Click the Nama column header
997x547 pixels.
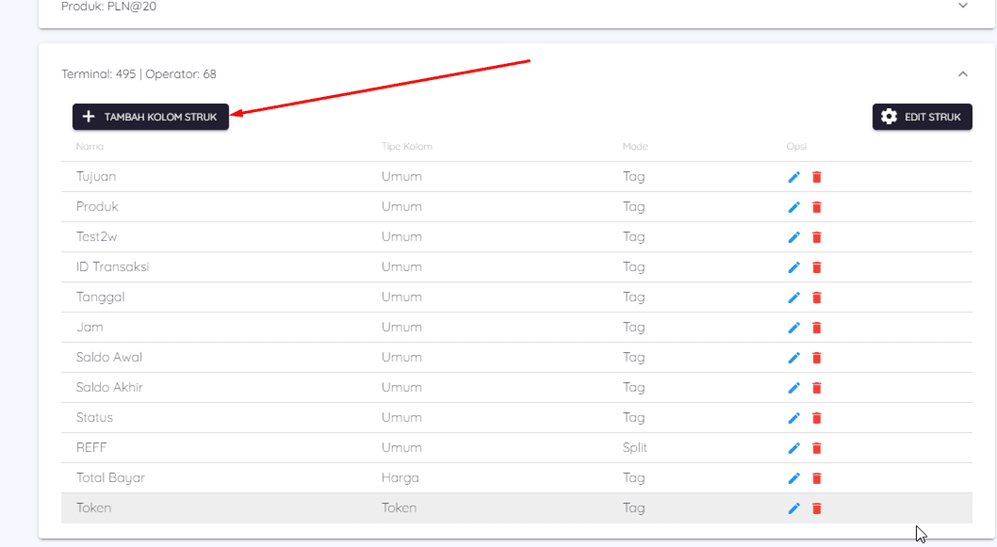90,147
